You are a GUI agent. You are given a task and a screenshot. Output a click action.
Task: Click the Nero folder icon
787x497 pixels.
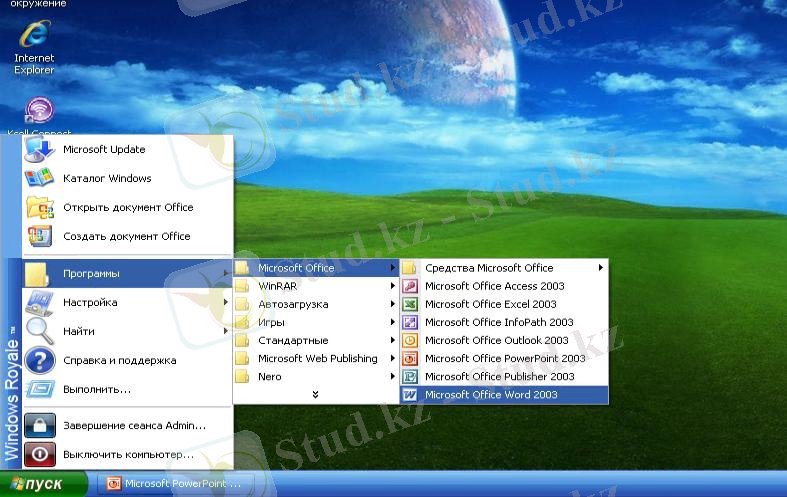click(242, 377)
